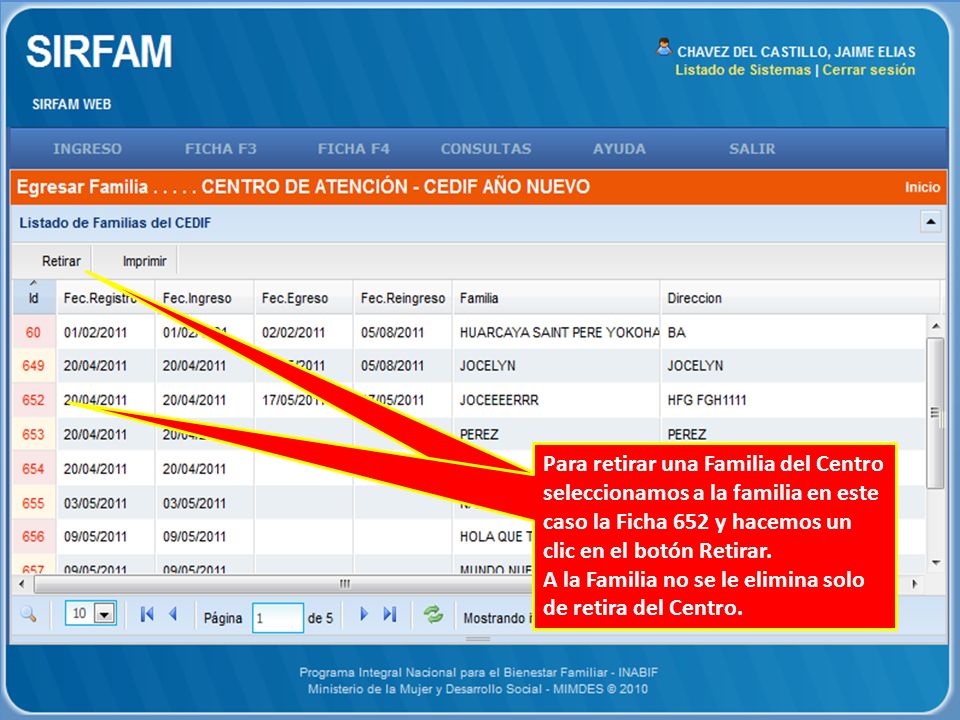Click the Fec.Egreso column header

(x=304, y=298)
